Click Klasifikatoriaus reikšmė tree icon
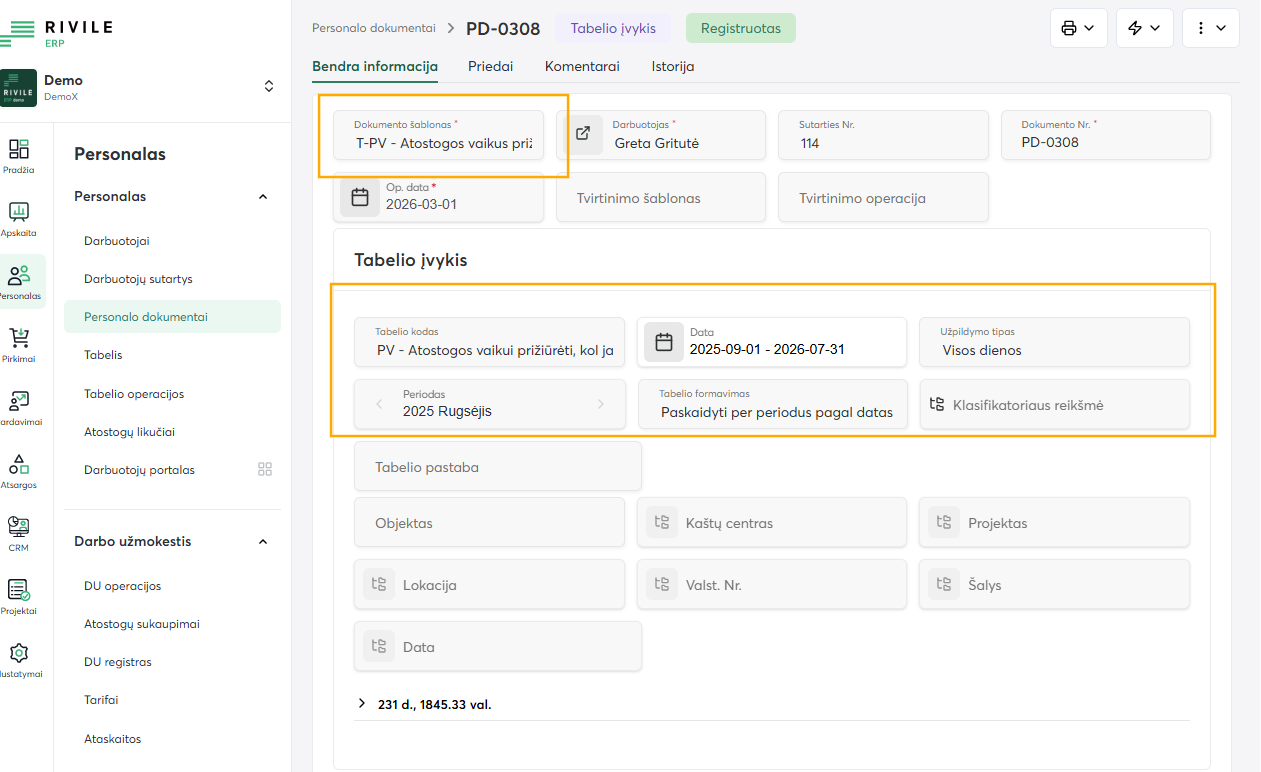The height and width of the screenshot is (772, 1261). click(937, 405)
